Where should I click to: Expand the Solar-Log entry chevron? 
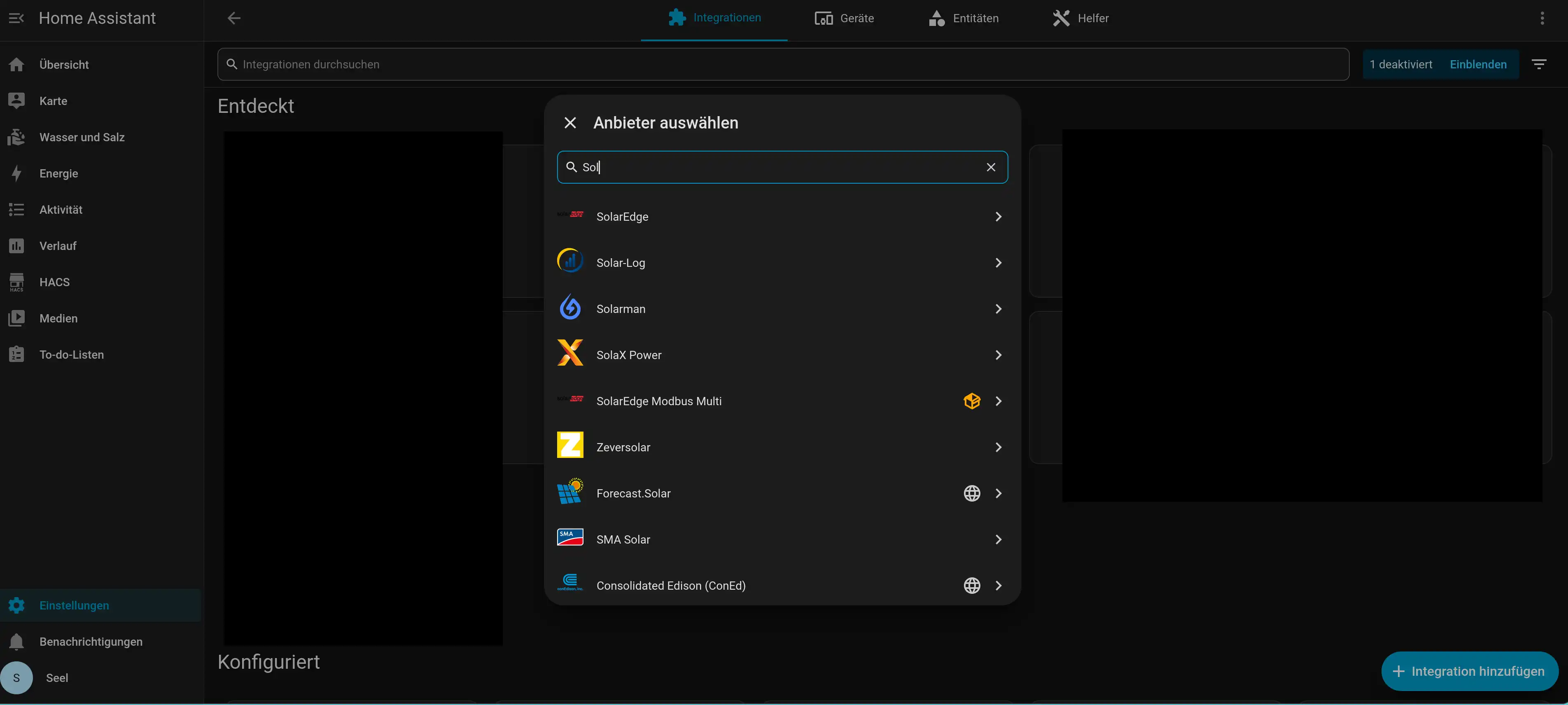click(x=998, y=263)
